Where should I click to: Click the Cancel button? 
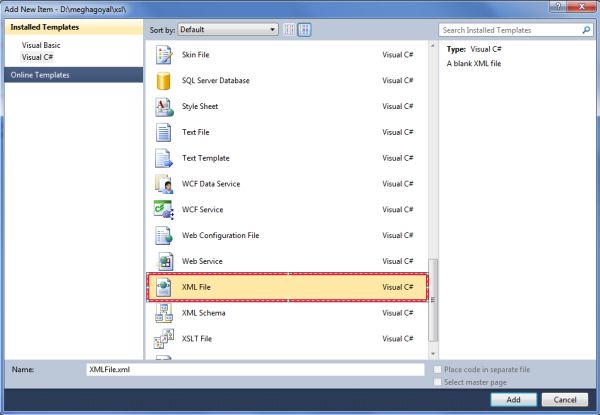(565, 400)
